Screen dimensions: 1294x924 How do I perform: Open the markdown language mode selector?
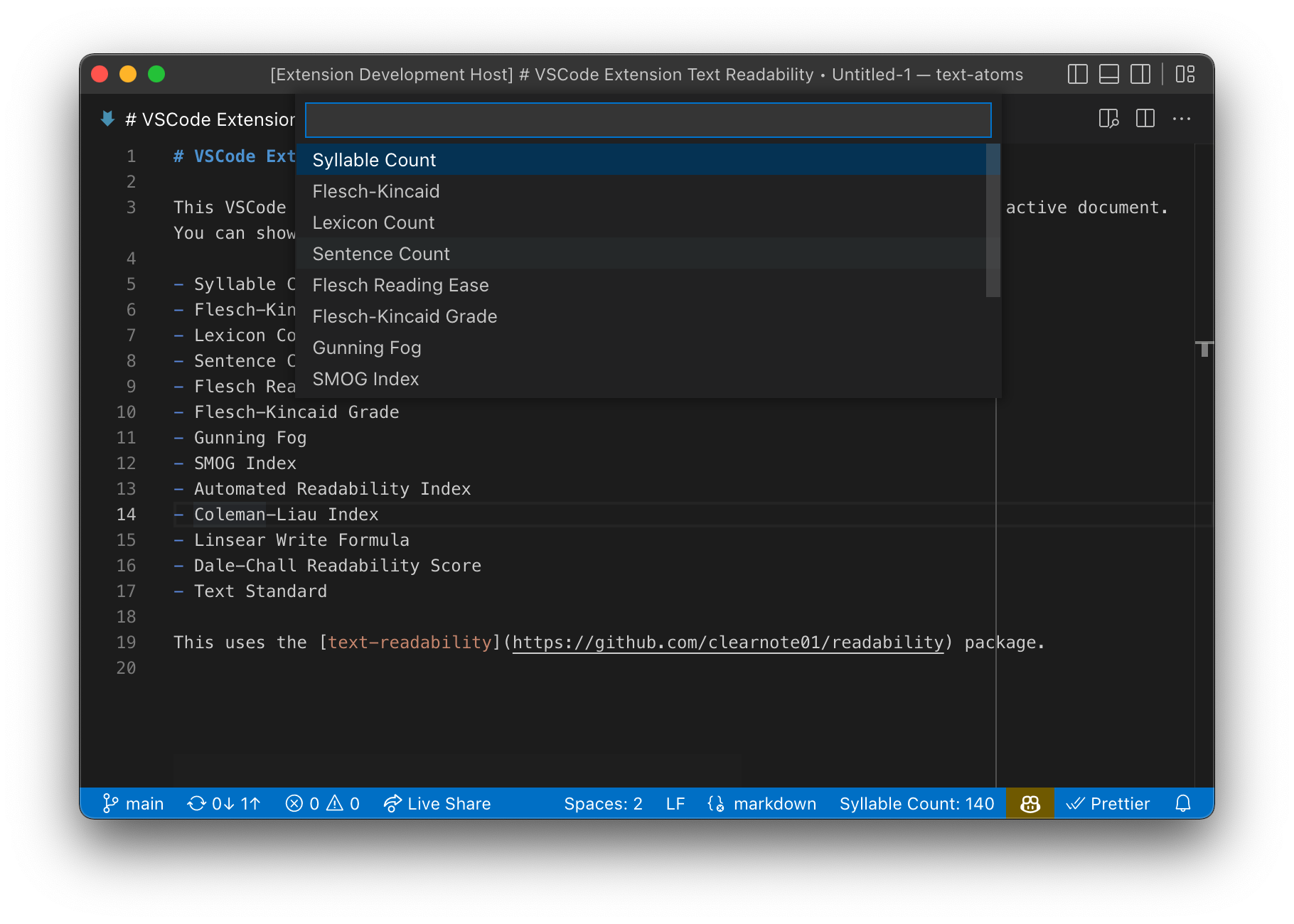(761, 803)
